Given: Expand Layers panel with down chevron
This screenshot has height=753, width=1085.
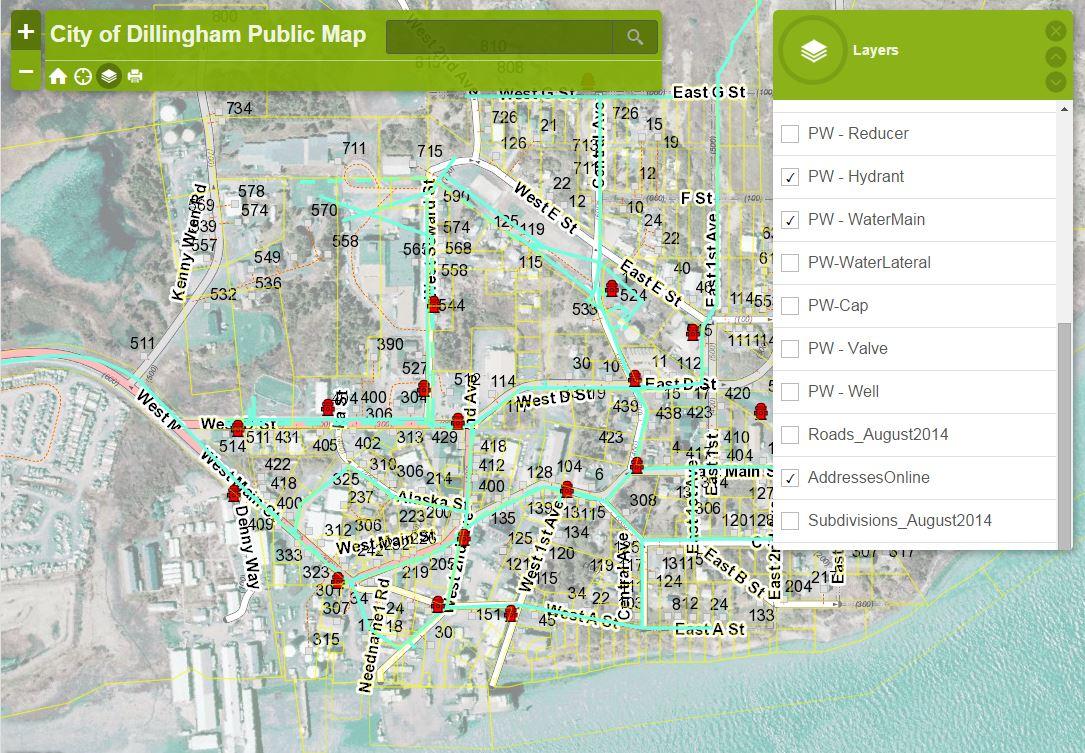Looking at the screenshot, I should coord(1055,82).
